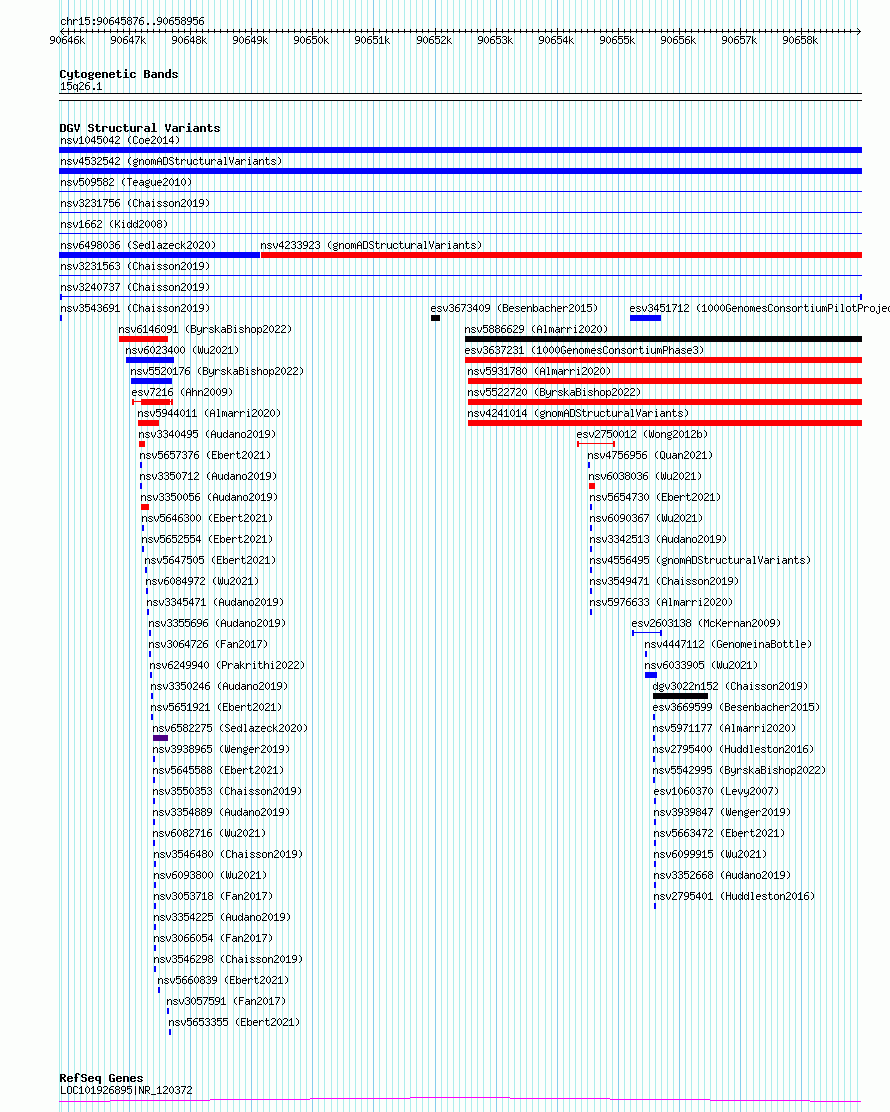Open nsv5976633 (Almarri2020) variant

662,602
